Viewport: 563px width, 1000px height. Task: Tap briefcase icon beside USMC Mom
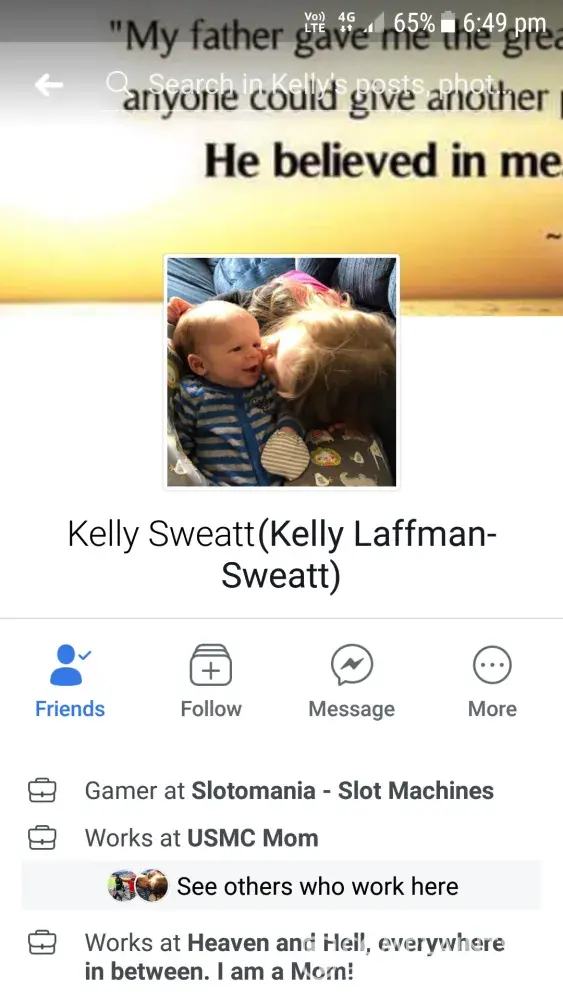(x=42, y=837)
